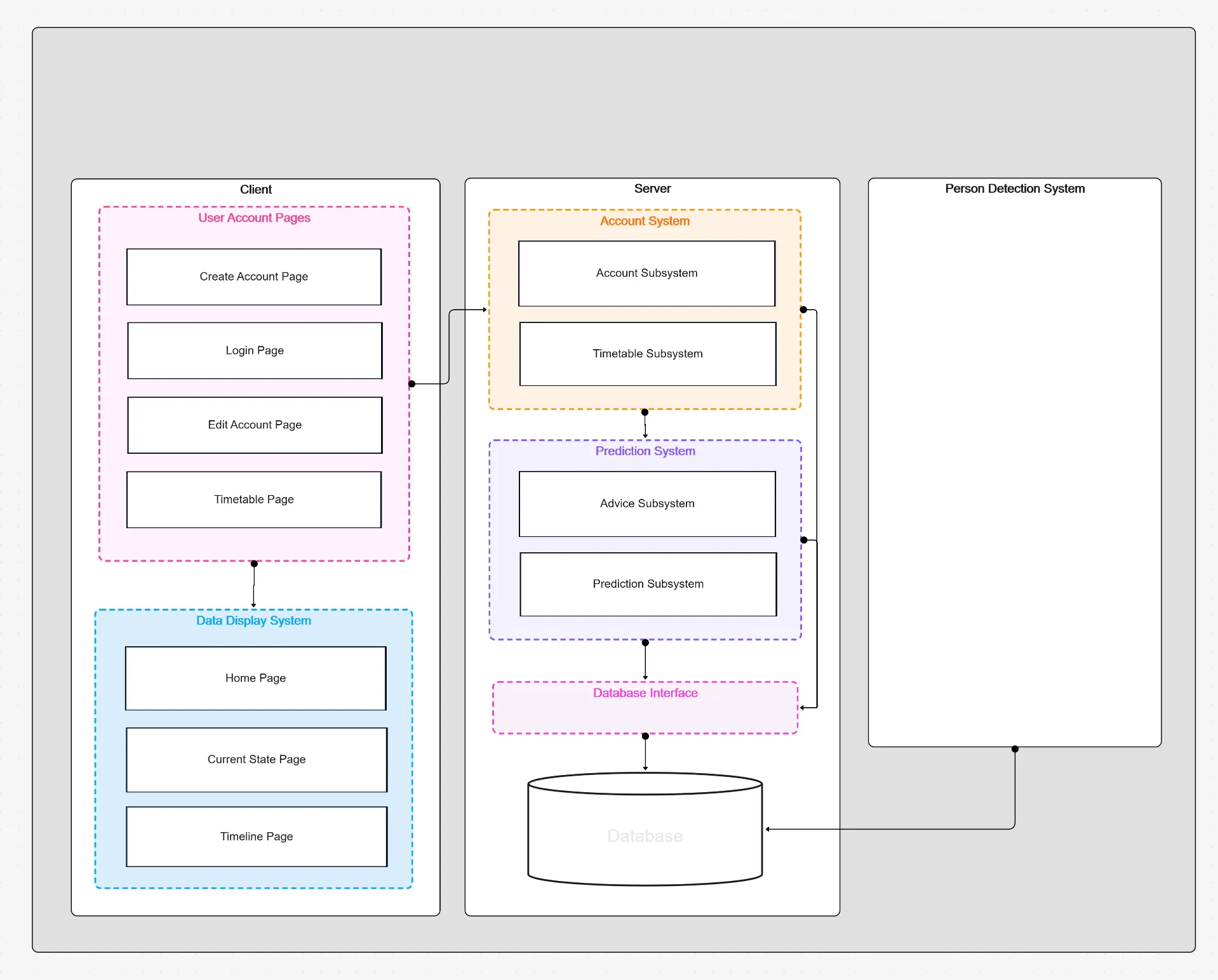Click the Server container title
This screenshot has height=980, width=1218.
pyautogui.click(x=652, y=189)
